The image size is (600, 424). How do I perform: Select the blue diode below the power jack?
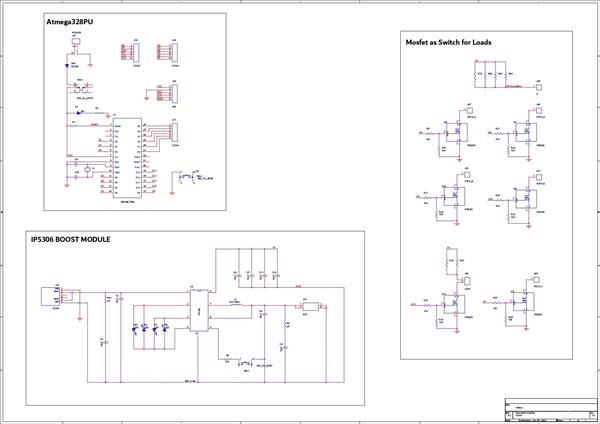67,66
